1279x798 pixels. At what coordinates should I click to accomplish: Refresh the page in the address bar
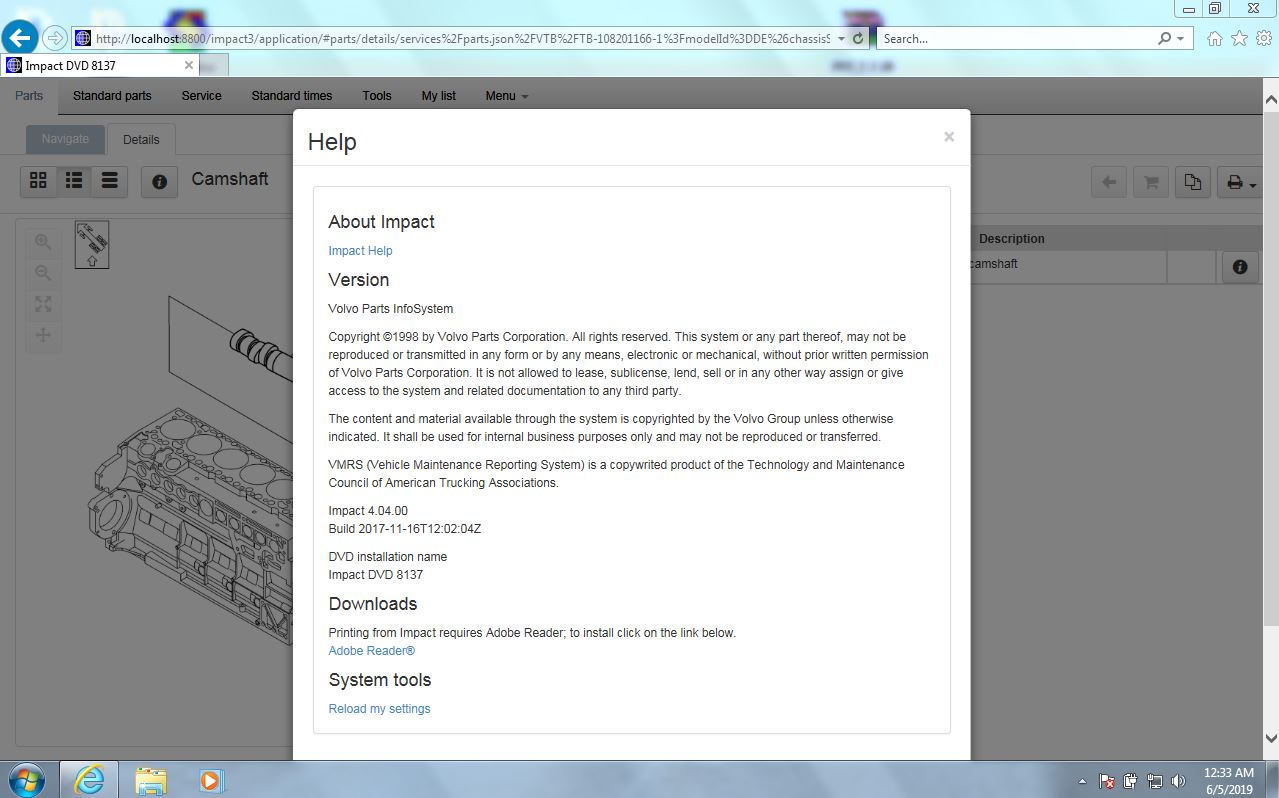(x=858, y=39)
